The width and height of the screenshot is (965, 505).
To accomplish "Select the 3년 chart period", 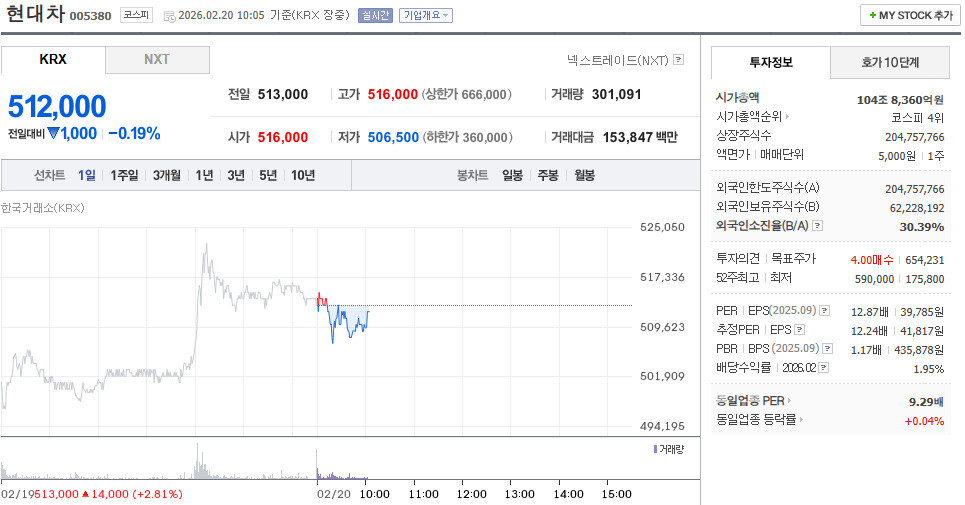I will tap(236, 175).
